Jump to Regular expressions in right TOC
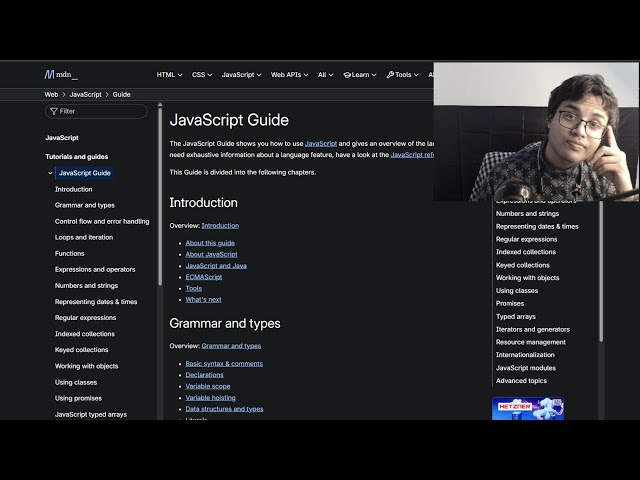Image resolution: width=640 pixels, height=480 pixels. point(526,239)
